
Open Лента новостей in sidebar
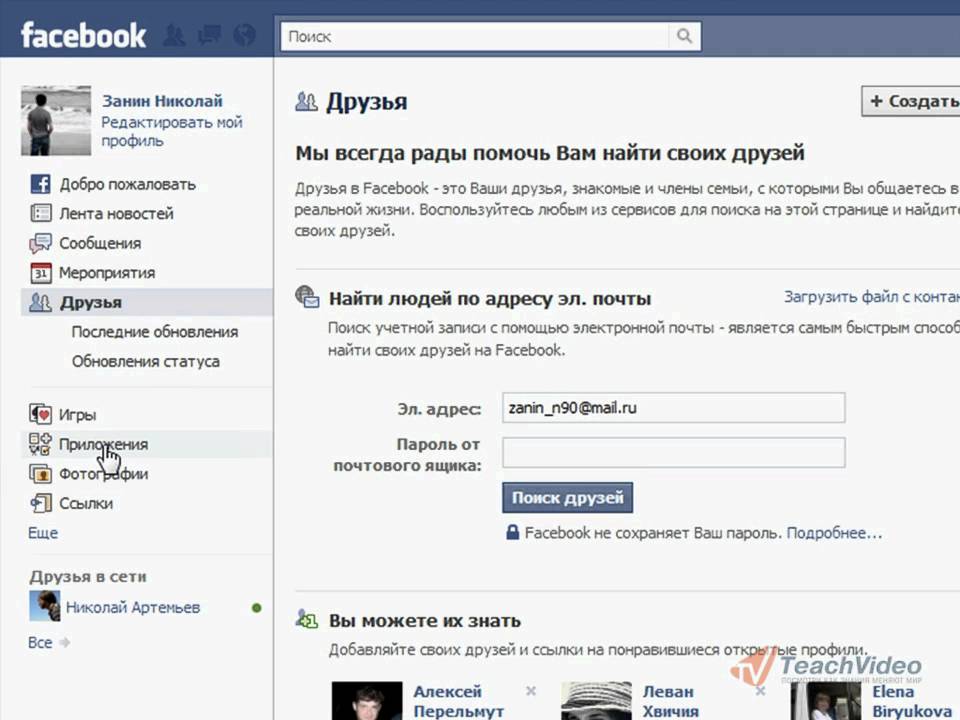click(116, 214)
